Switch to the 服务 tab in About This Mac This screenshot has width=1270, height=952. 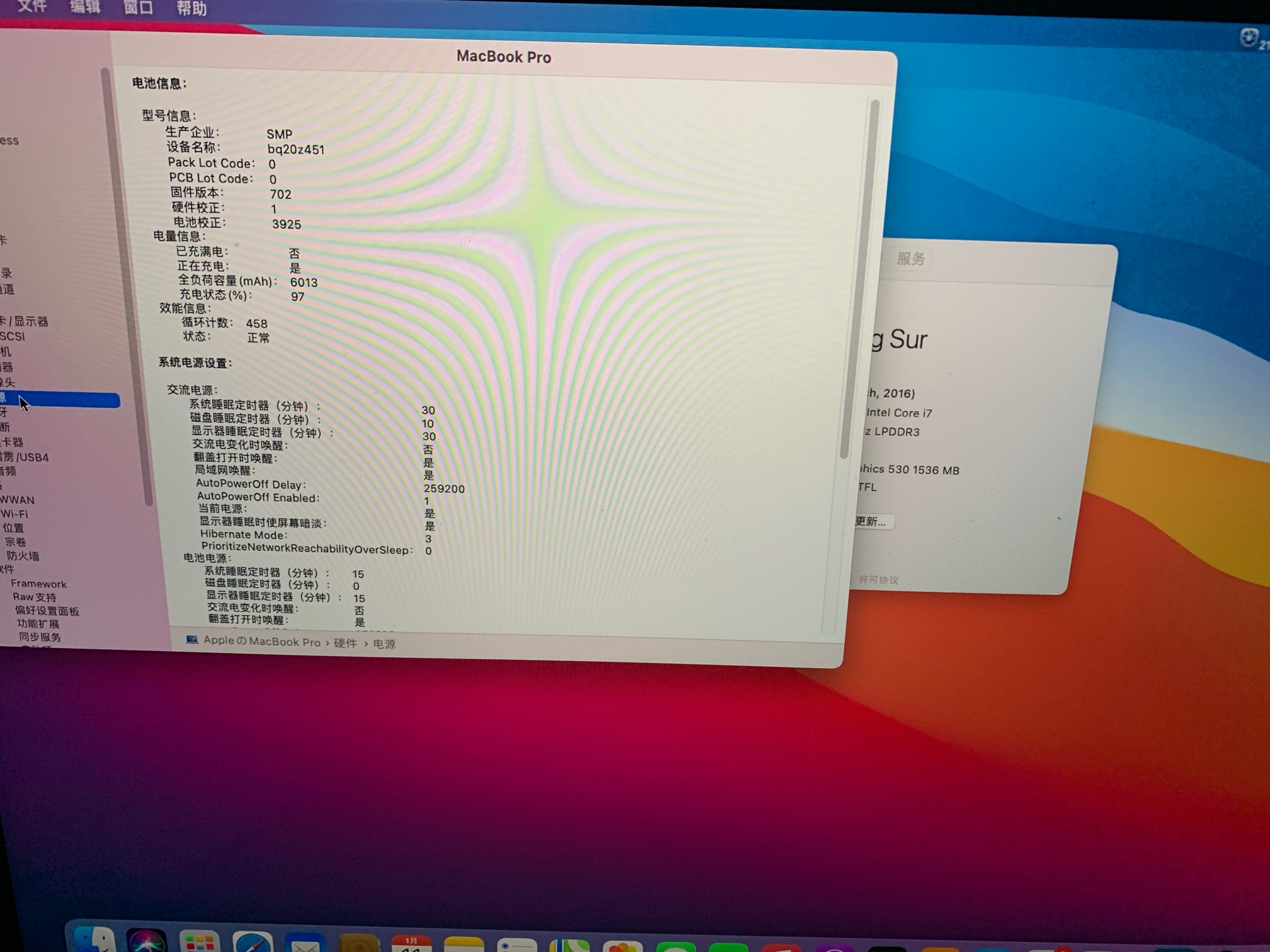click(x=910, y=259)
